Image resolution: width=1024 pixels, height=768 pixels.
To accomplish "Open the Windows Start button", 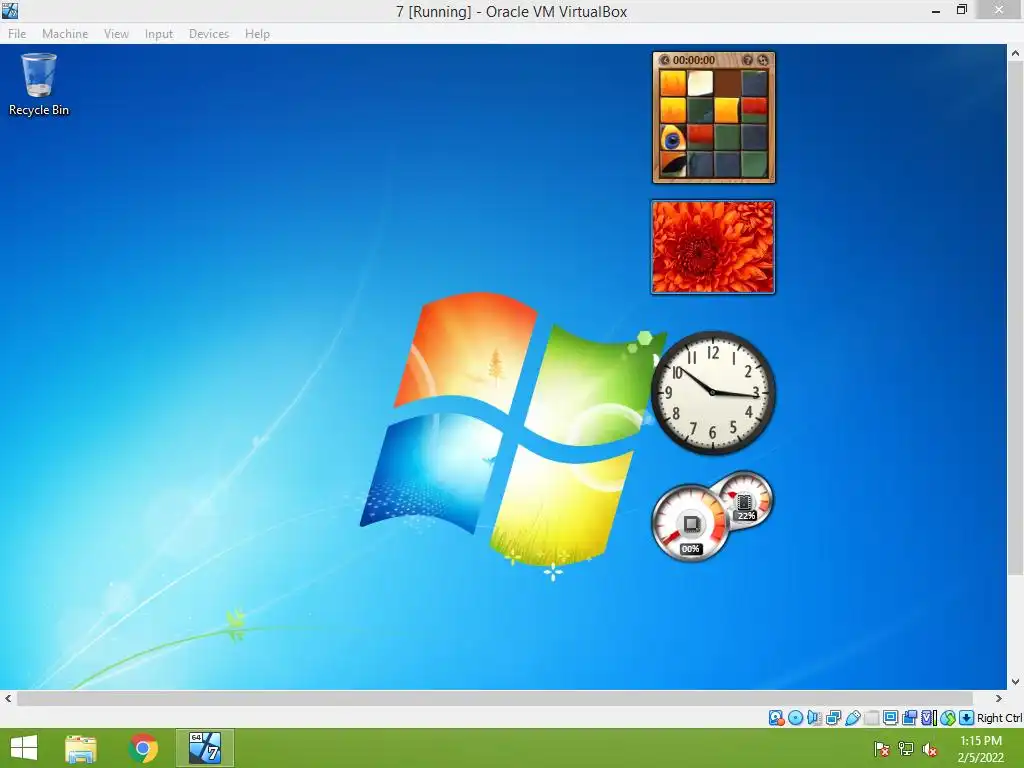I will (24, 748).
